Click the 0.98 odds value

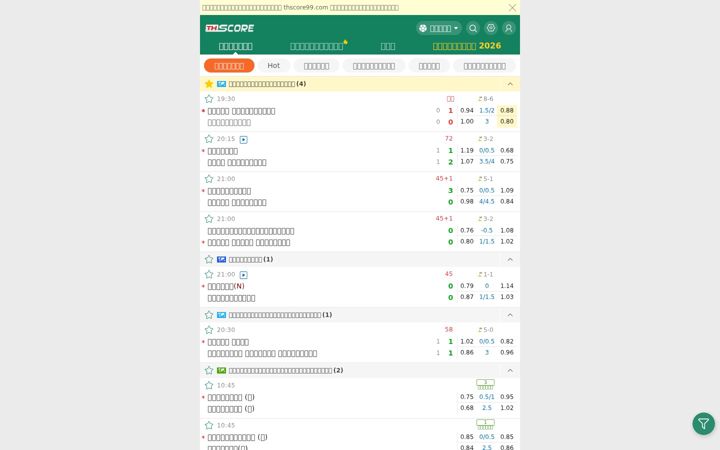(x=467, y=201)
